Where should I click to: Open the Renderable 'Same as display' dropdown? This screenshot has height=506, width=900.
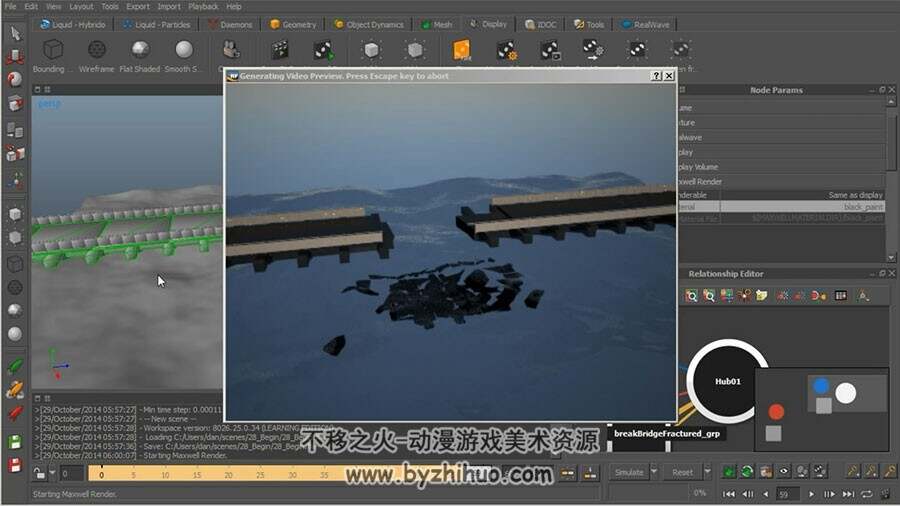[x=802, y=196]
